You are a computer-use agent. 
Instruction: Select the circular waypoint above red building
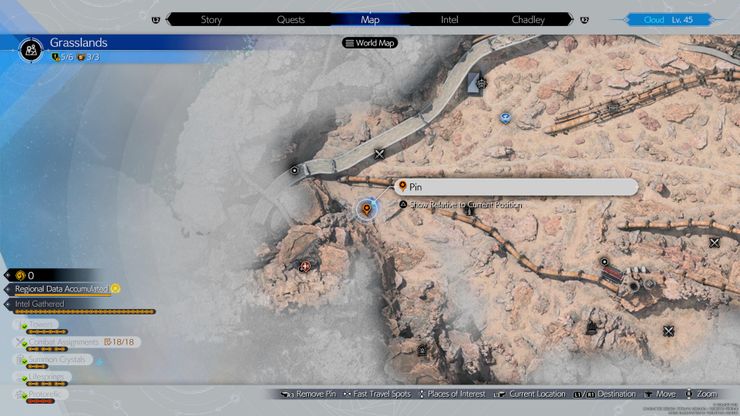(604, 262)
